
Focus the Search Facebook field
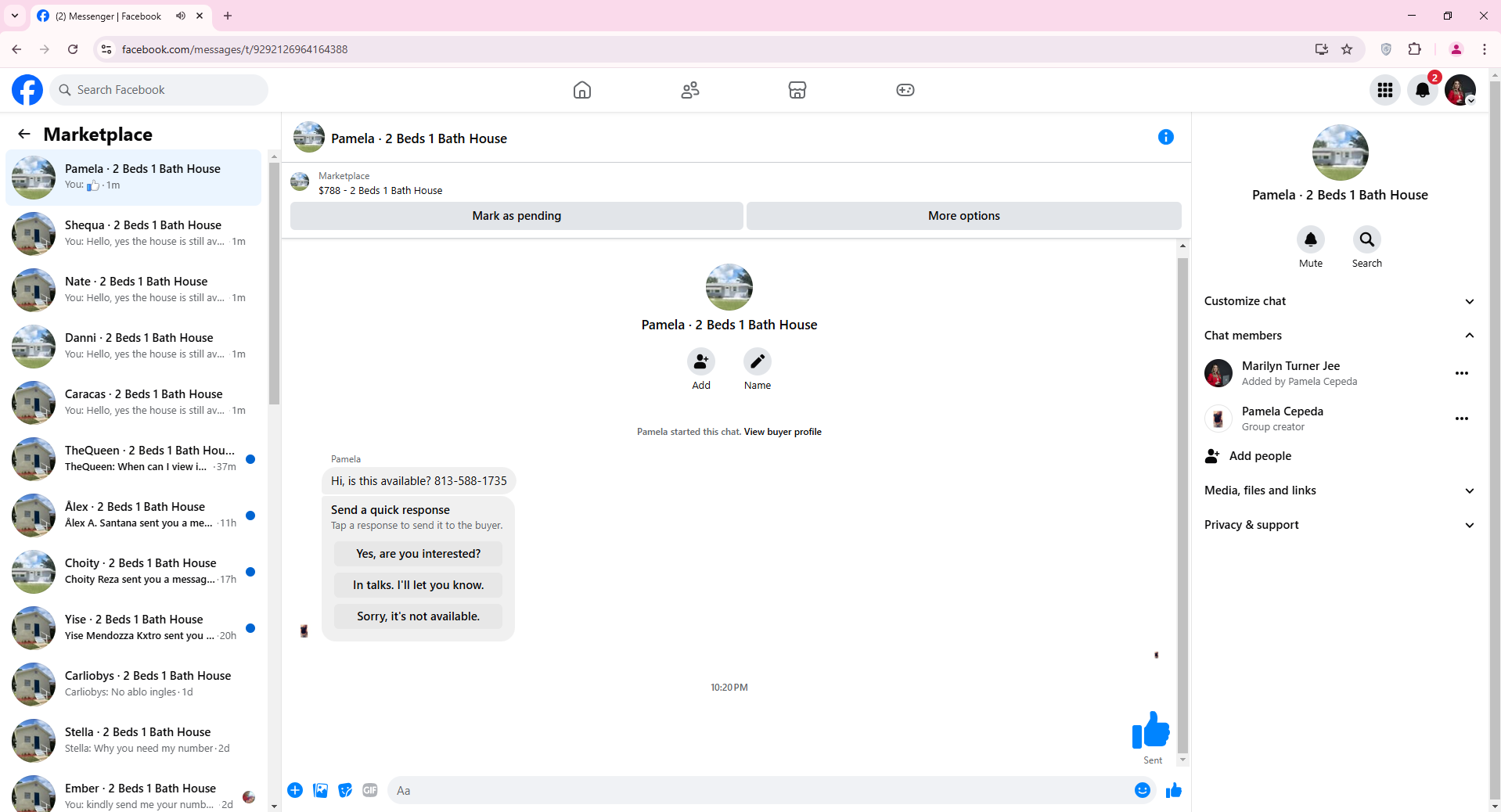[x=159, y=90]
